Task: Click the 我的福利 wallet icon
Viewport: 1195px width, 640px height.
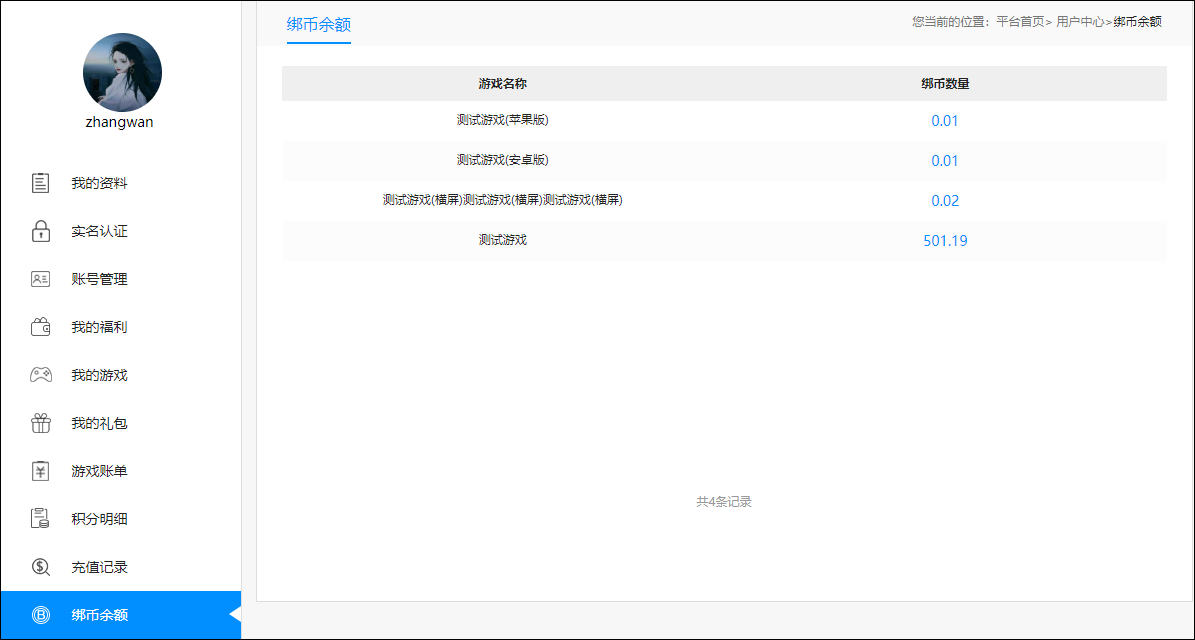Action: 40,327
